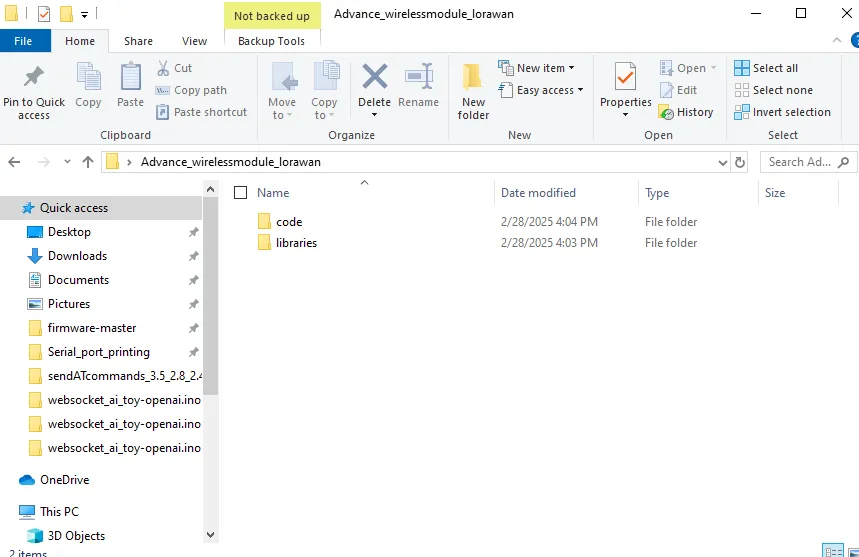
Task: Open the Easy access dropdown
Action: click(541, 90)
